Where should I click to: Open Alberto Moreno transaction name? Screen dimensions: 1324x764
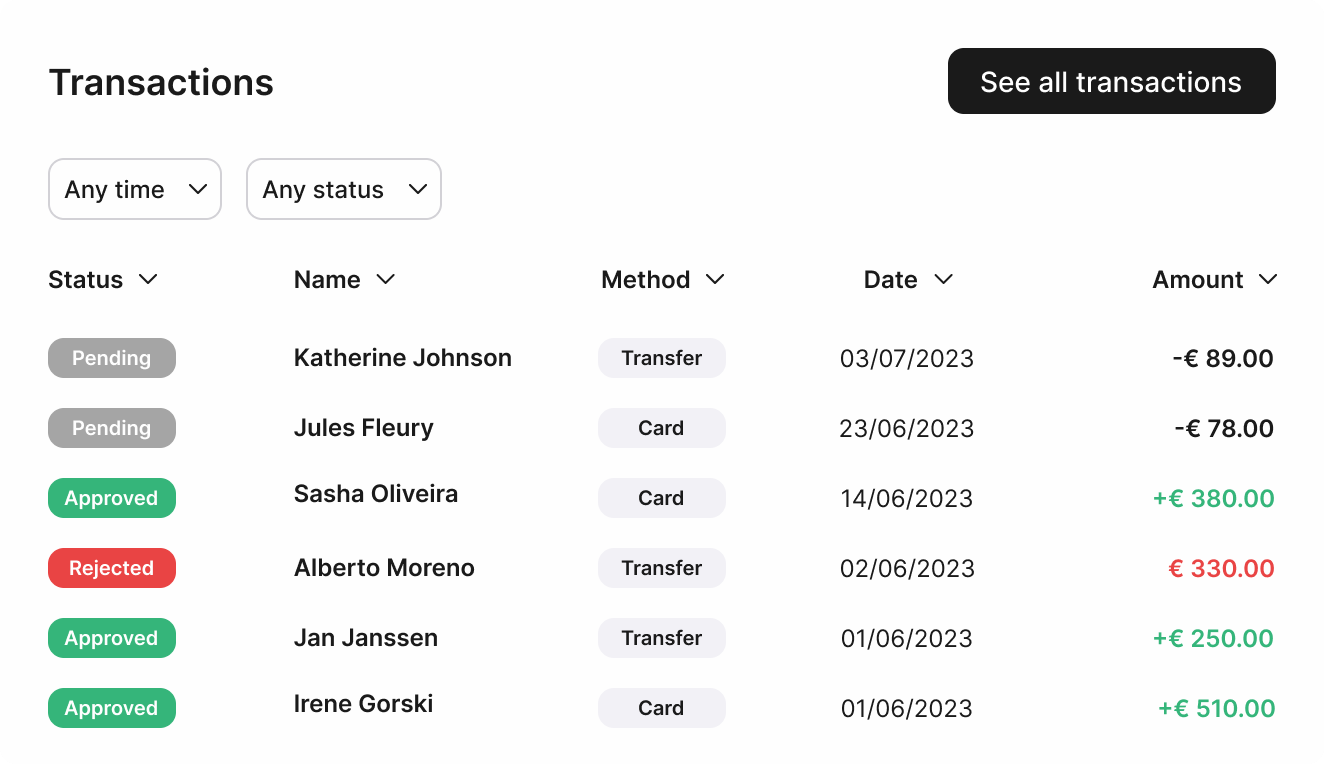pyautogui.click(x=384, y=568)
